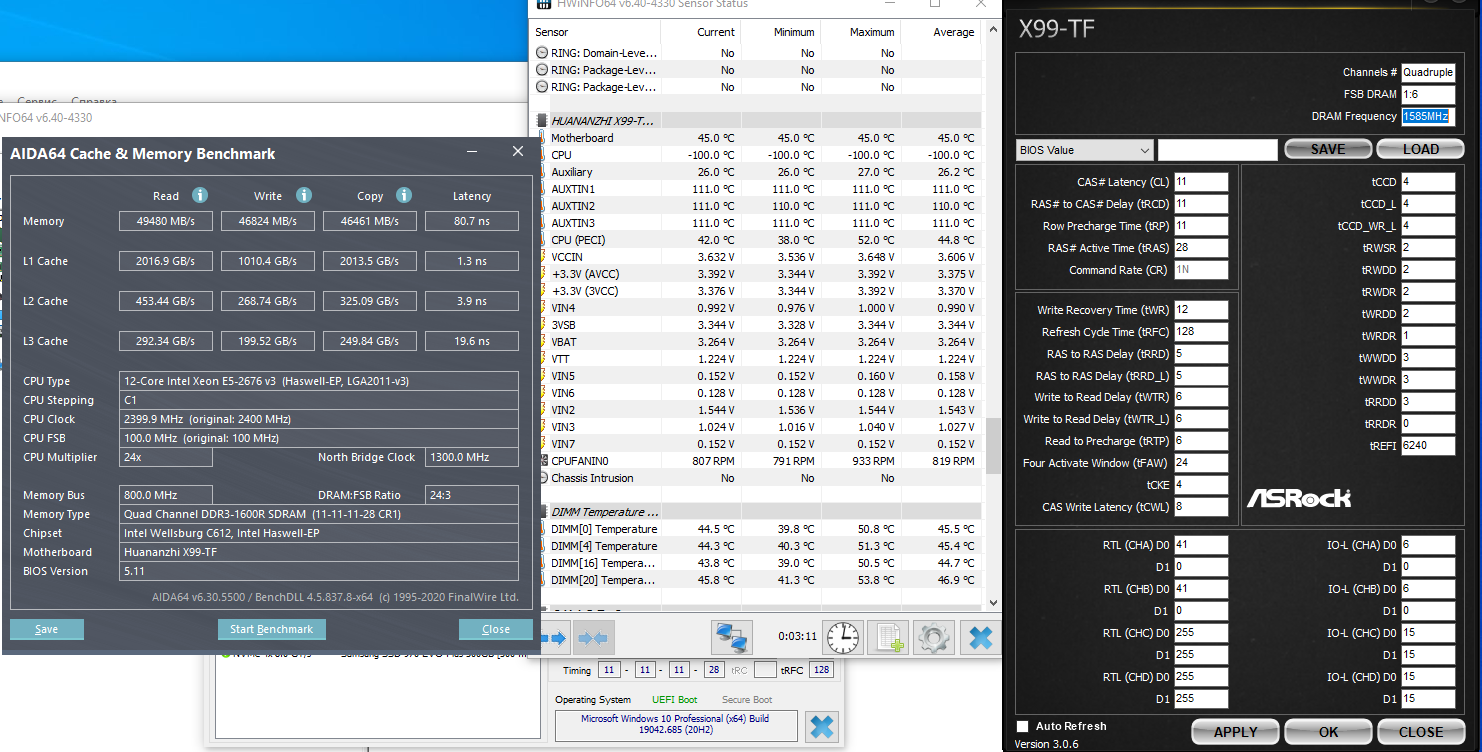Click the DRAM Frequency field
This screenshot has width=1482, height=752.
(1428, 116)
